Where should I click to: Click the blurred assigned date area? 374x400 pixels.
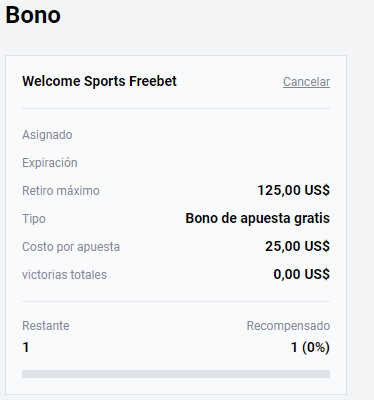tap(253, 135)
